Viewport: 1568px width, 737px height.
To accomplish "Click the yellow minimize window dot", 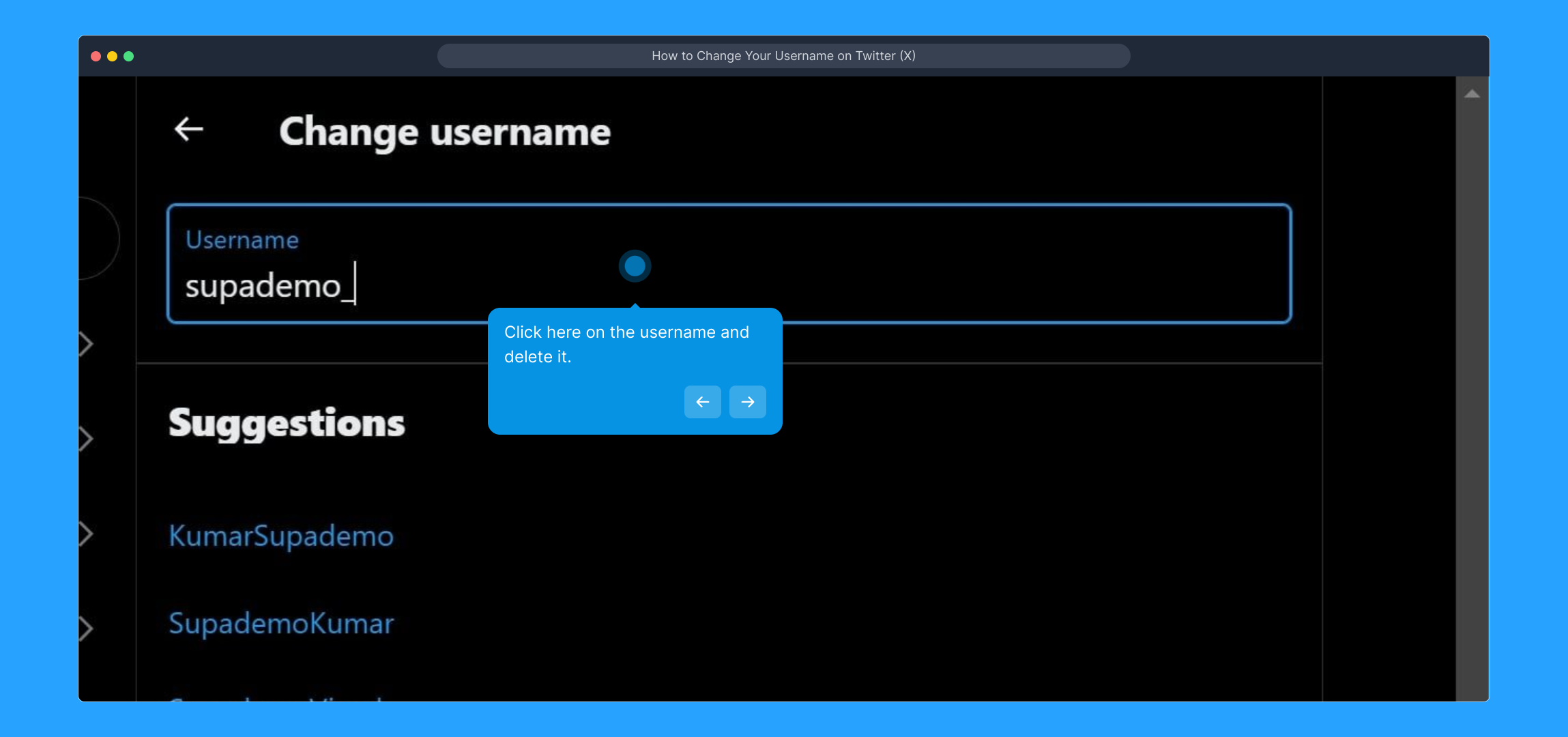I will point(113,56).
